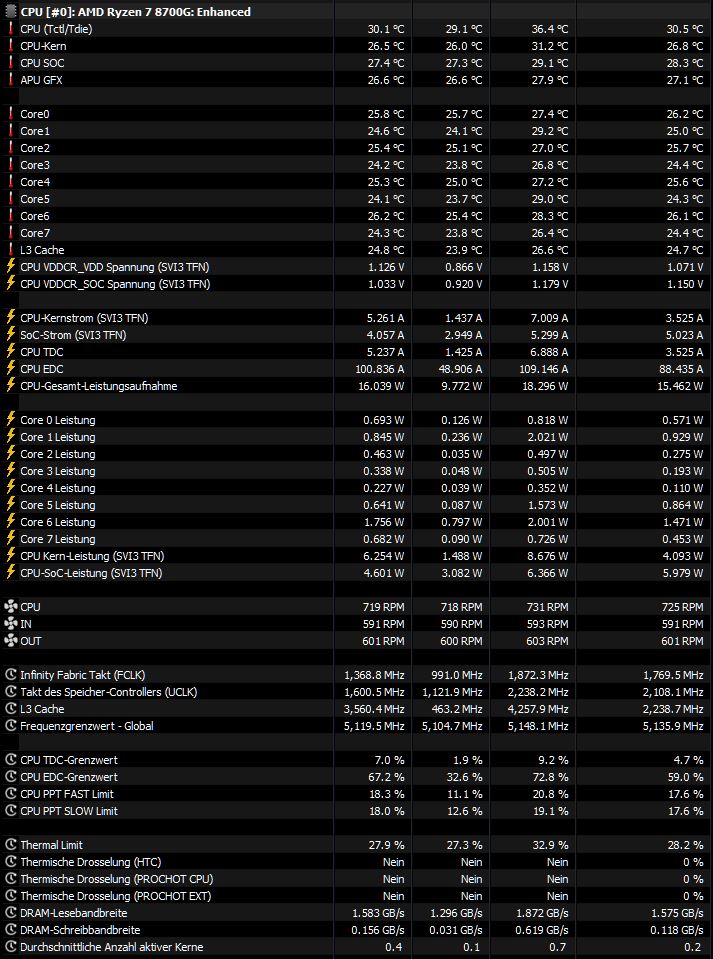Select the Core 7 Leistung row
This screenshot has width=713, height=959.
point(356,539)
